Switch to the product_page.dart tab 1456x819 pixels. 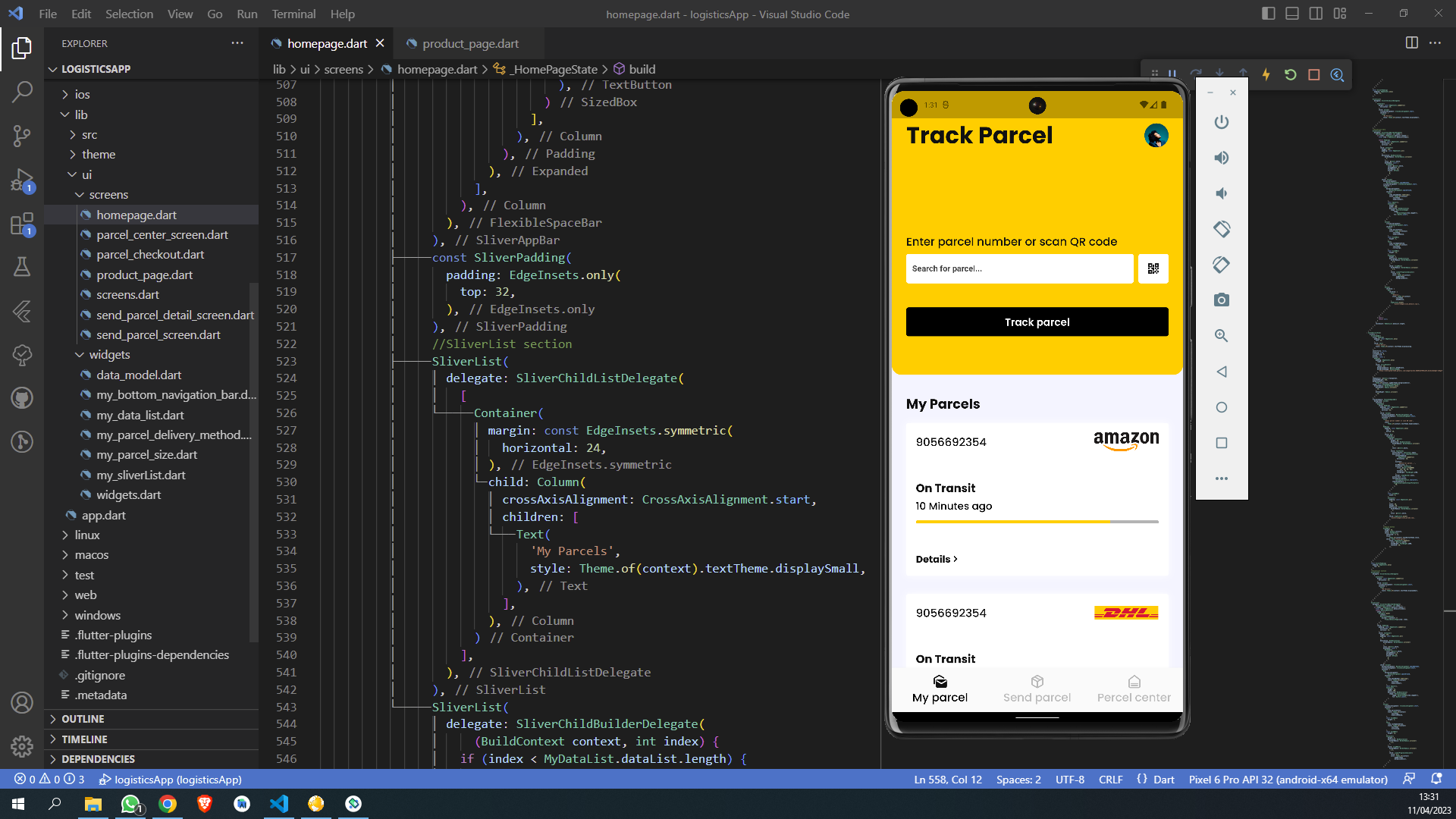point(470,43)
